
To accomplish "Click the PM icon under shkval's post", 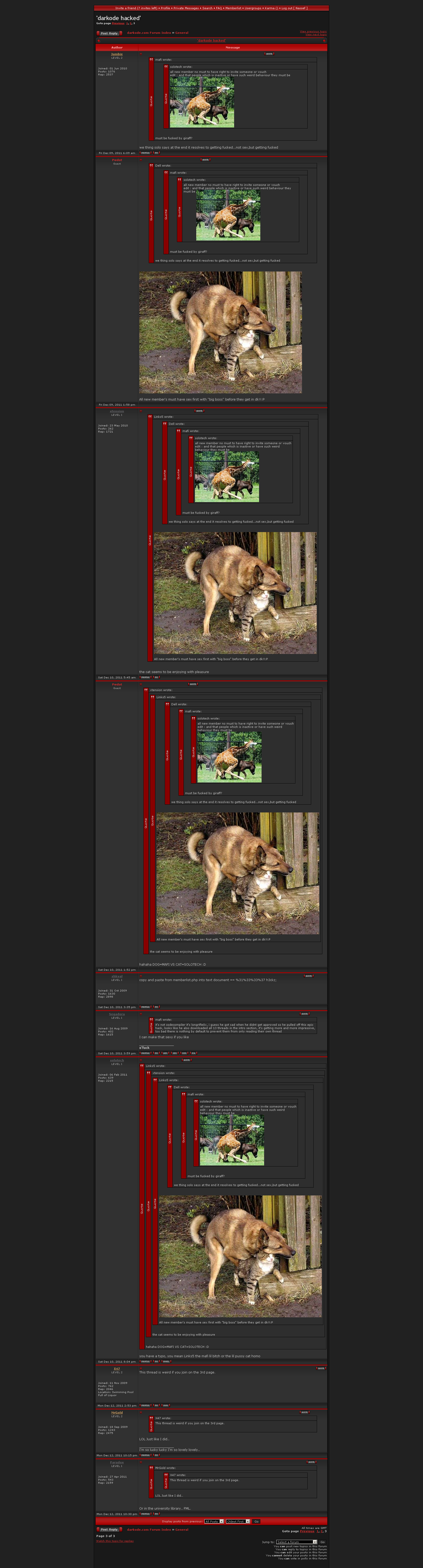I will 156,1007.
